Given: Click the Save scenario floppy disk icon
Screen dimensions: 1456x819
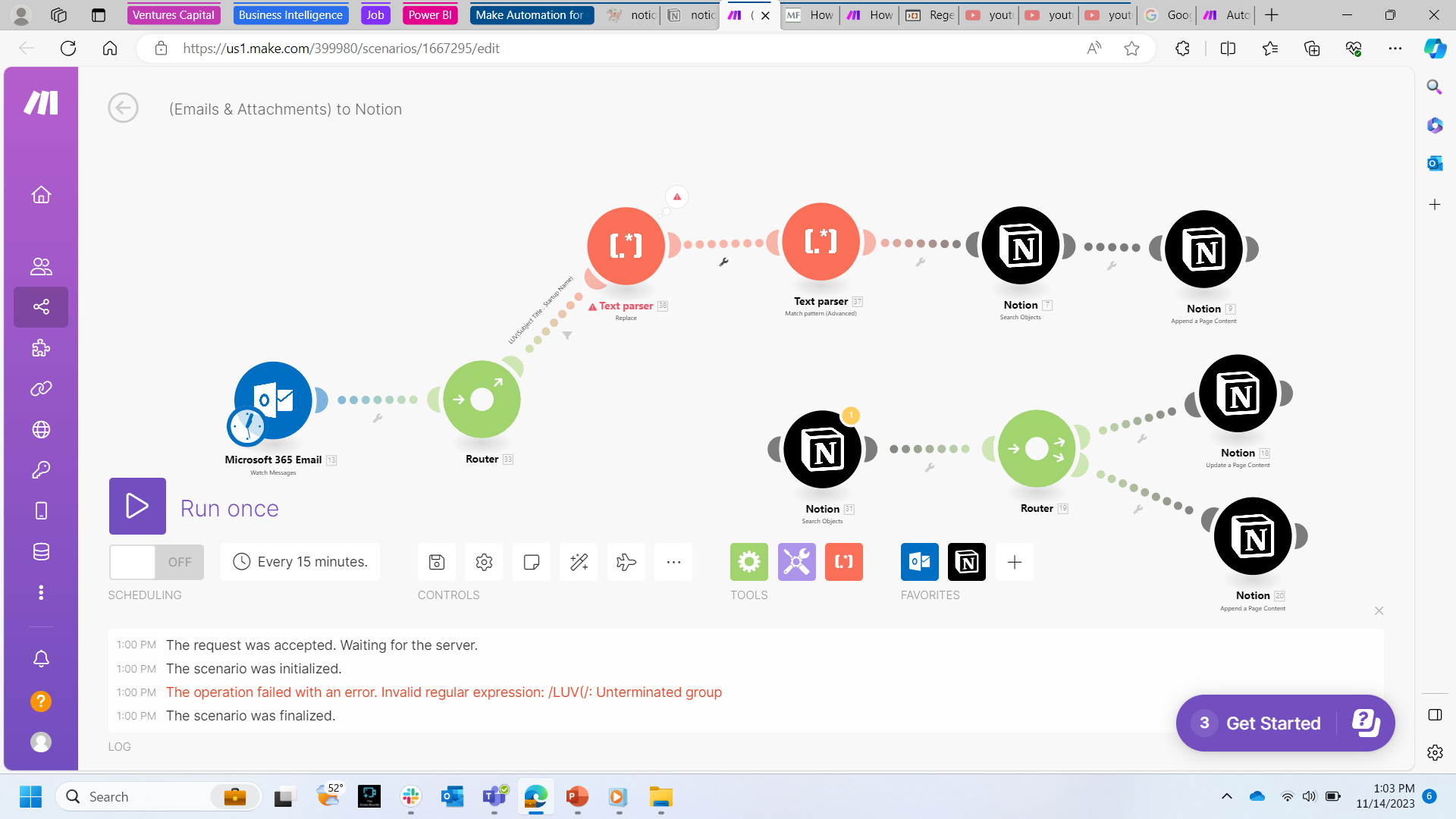Looking at the screenshot, I should [437, 562].
